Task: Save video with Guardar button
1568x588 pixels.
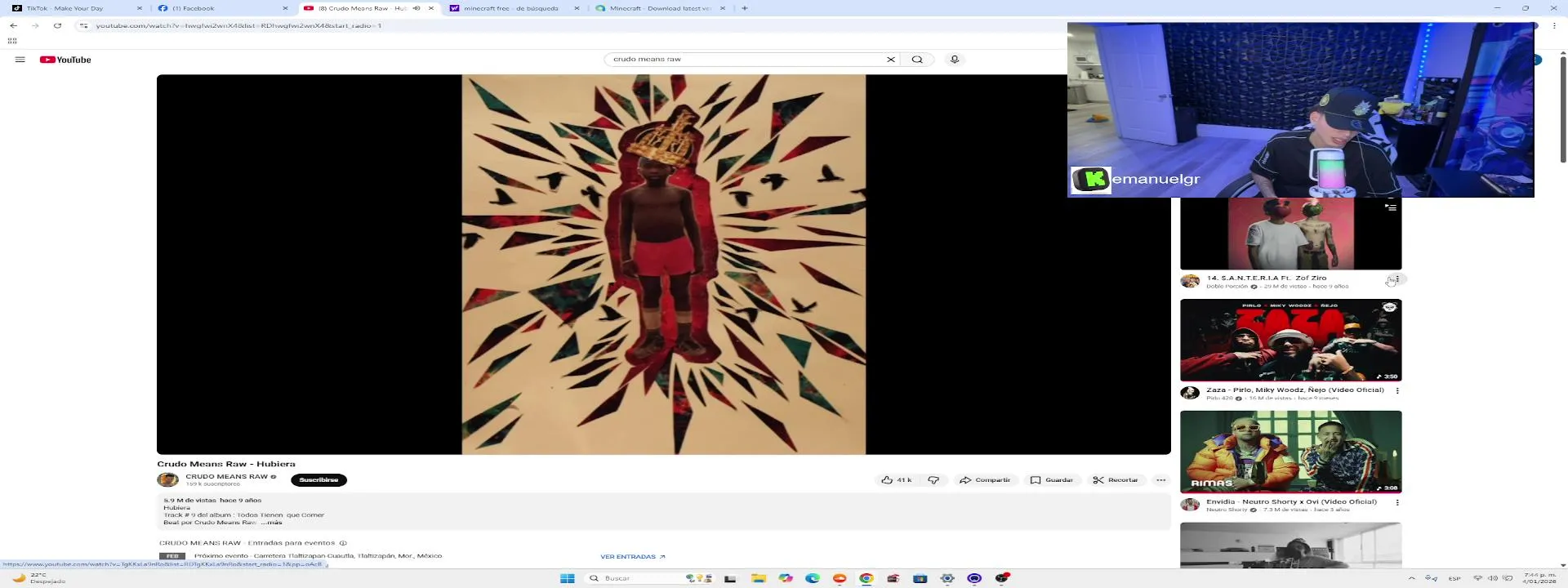Action: tap(1052, 480)
